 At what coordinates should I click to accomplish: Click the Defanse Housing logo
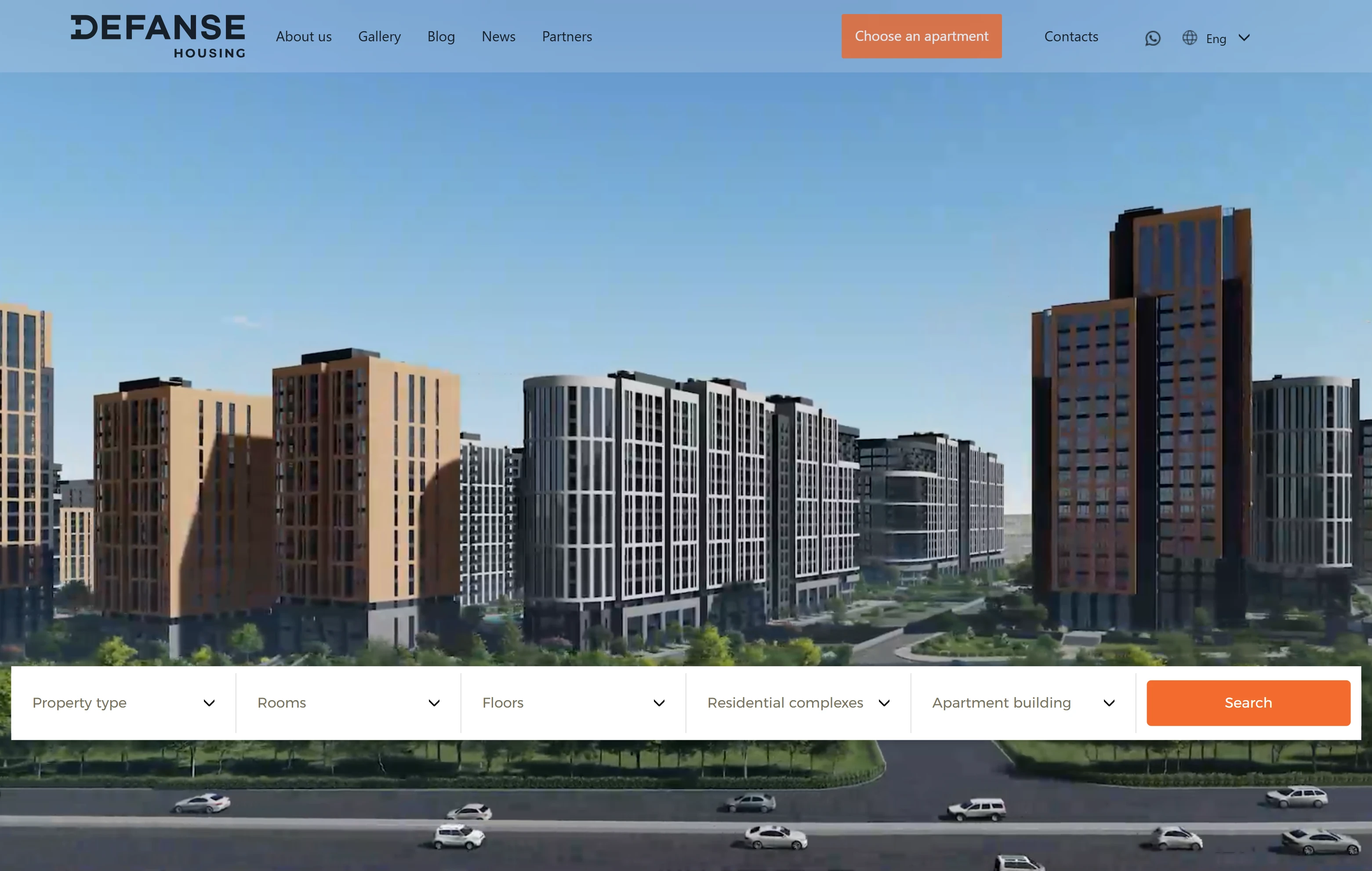[x=158, y=36]
